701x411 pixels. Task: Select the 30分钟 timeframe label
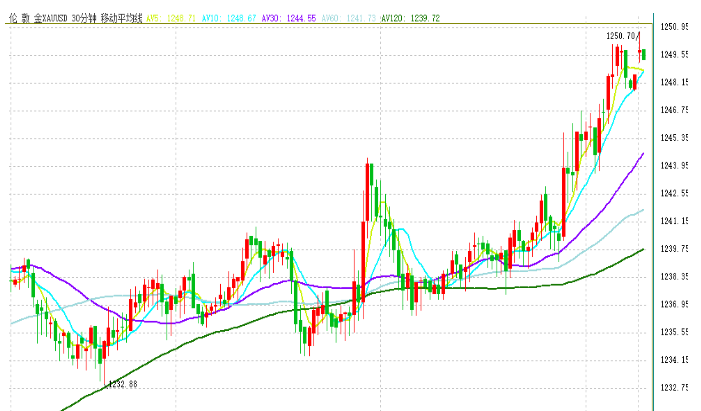coord(84,18)
